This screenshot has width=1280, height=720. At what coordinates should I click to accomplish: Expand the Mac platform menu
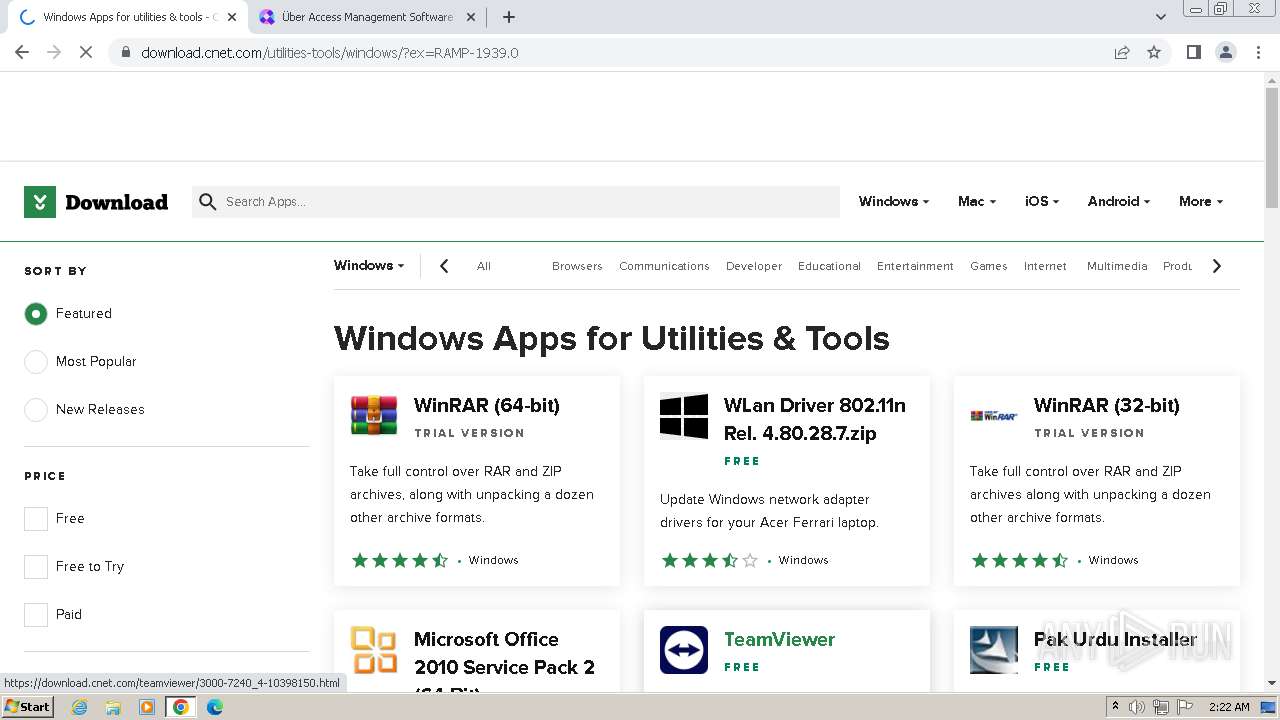coord(977,201)
